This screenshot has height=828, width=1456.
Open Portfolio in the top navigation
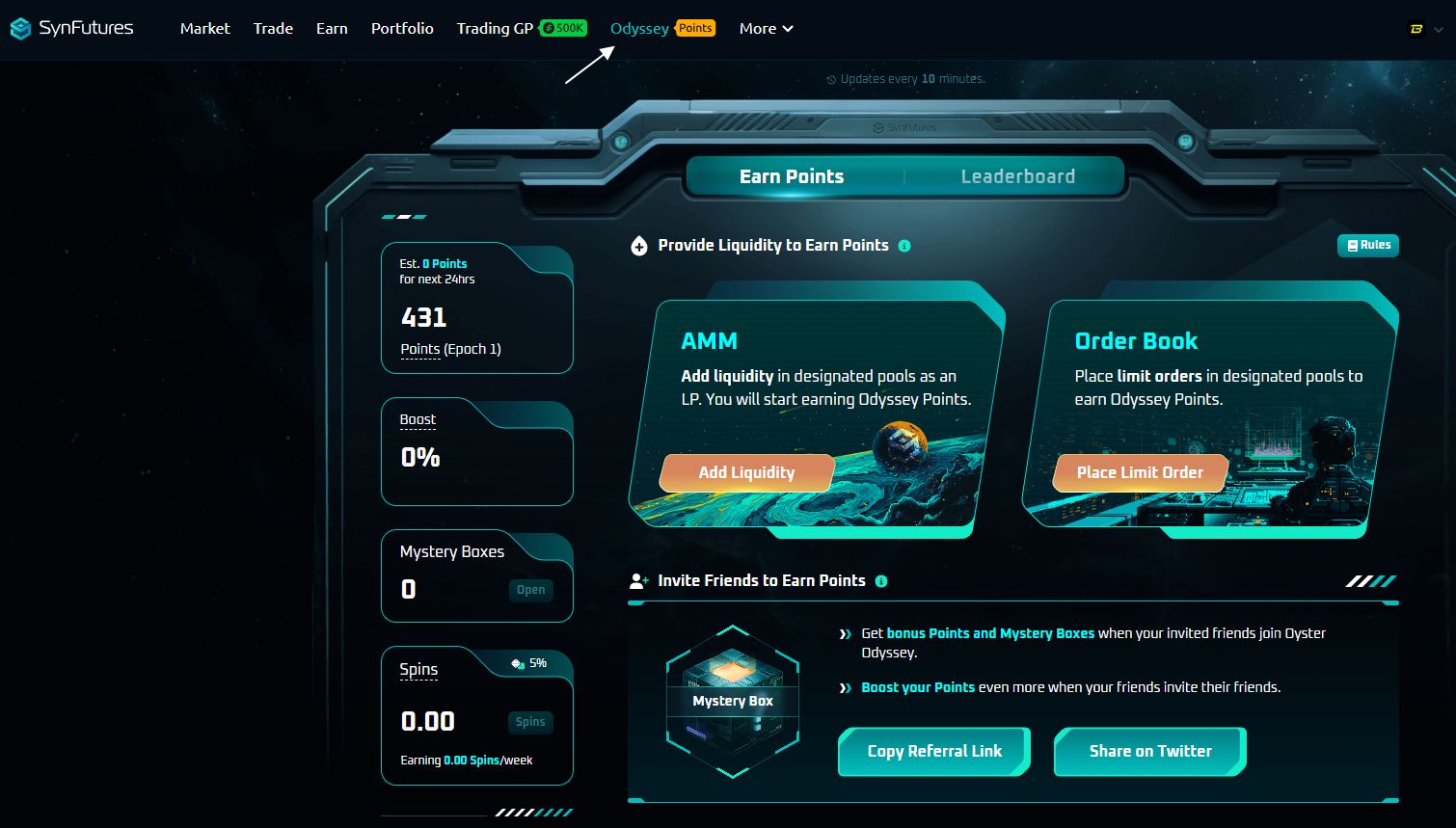point(402,29)
